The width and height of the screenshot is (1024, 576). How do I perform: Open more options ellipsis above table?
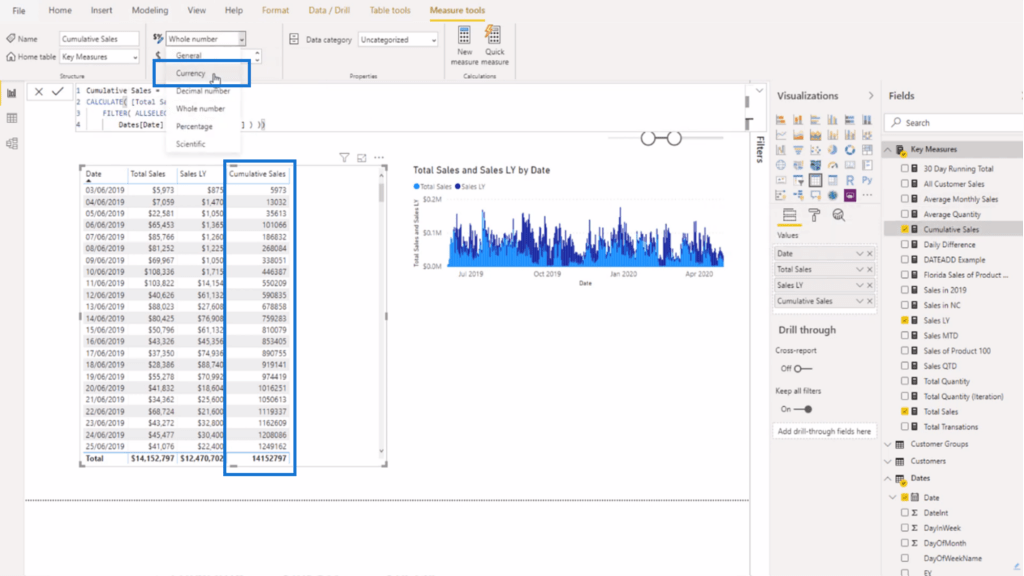pyautogui.click(x=379, y=157)
